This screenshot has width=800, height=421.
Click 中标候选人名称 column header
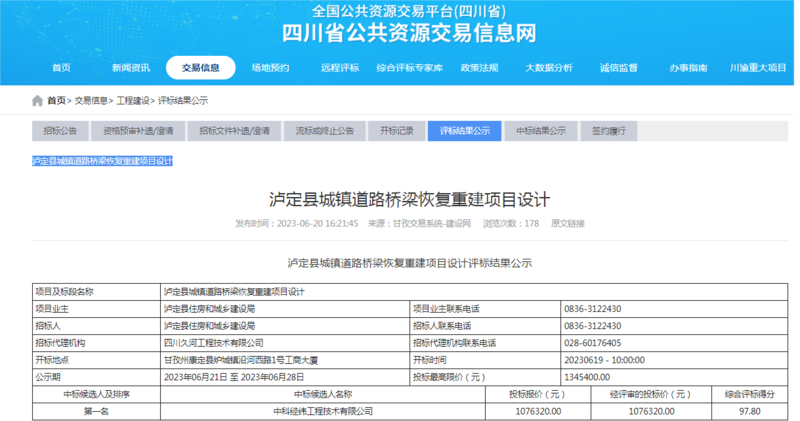[323, 394]
